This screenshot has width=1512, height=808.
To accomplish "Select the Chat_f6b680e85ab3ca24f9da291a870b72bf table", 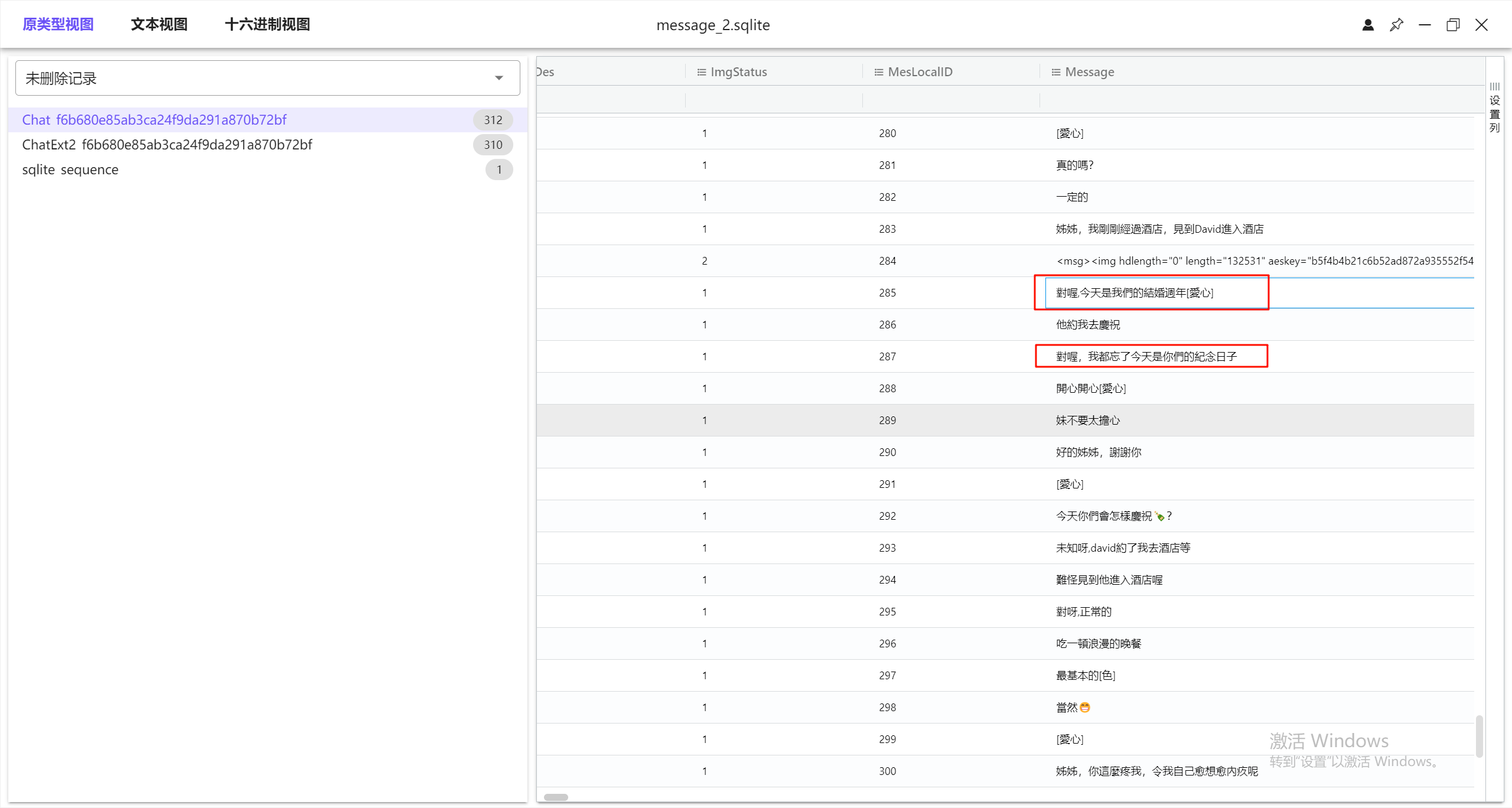I will (x=154, y=120).
